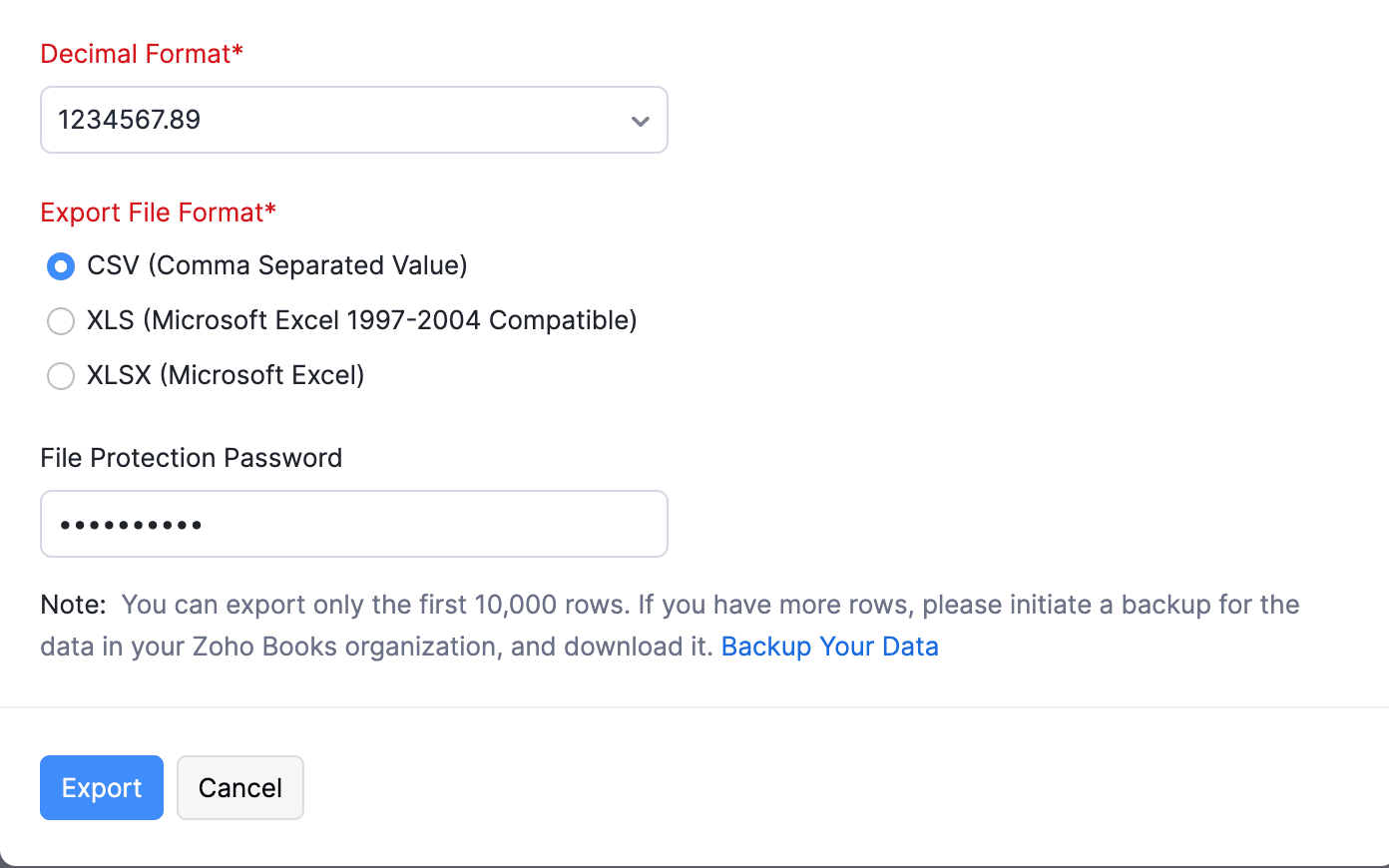Click the File Protection Password field
1389x868 pixels.
tap(354, 523)
